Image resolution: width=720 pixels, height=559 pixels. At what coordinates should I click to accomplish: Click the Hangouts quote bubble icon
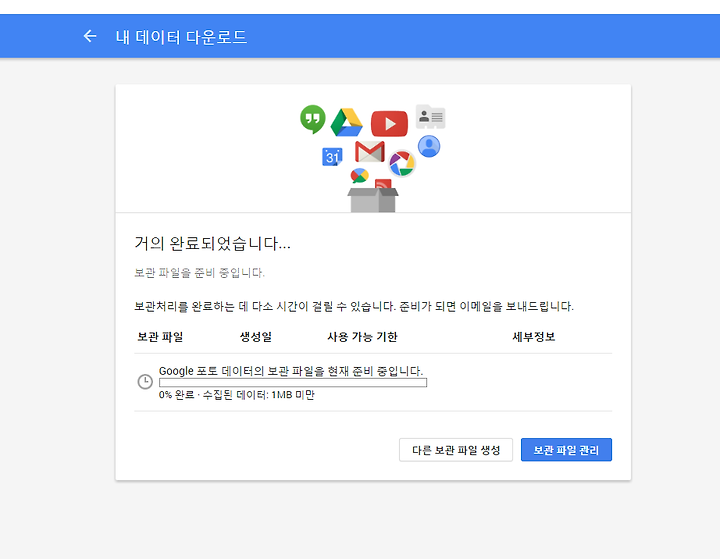click(x=313, y=119)
